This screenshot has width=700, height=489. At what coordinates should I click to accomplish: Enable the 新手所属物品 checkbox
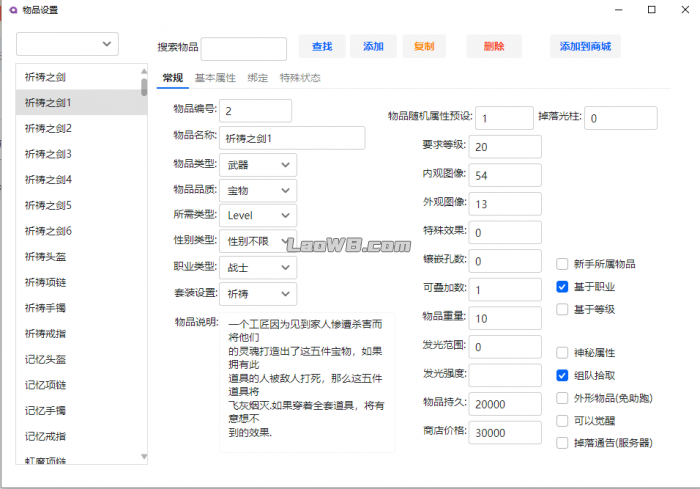click(x=562, y=264)
